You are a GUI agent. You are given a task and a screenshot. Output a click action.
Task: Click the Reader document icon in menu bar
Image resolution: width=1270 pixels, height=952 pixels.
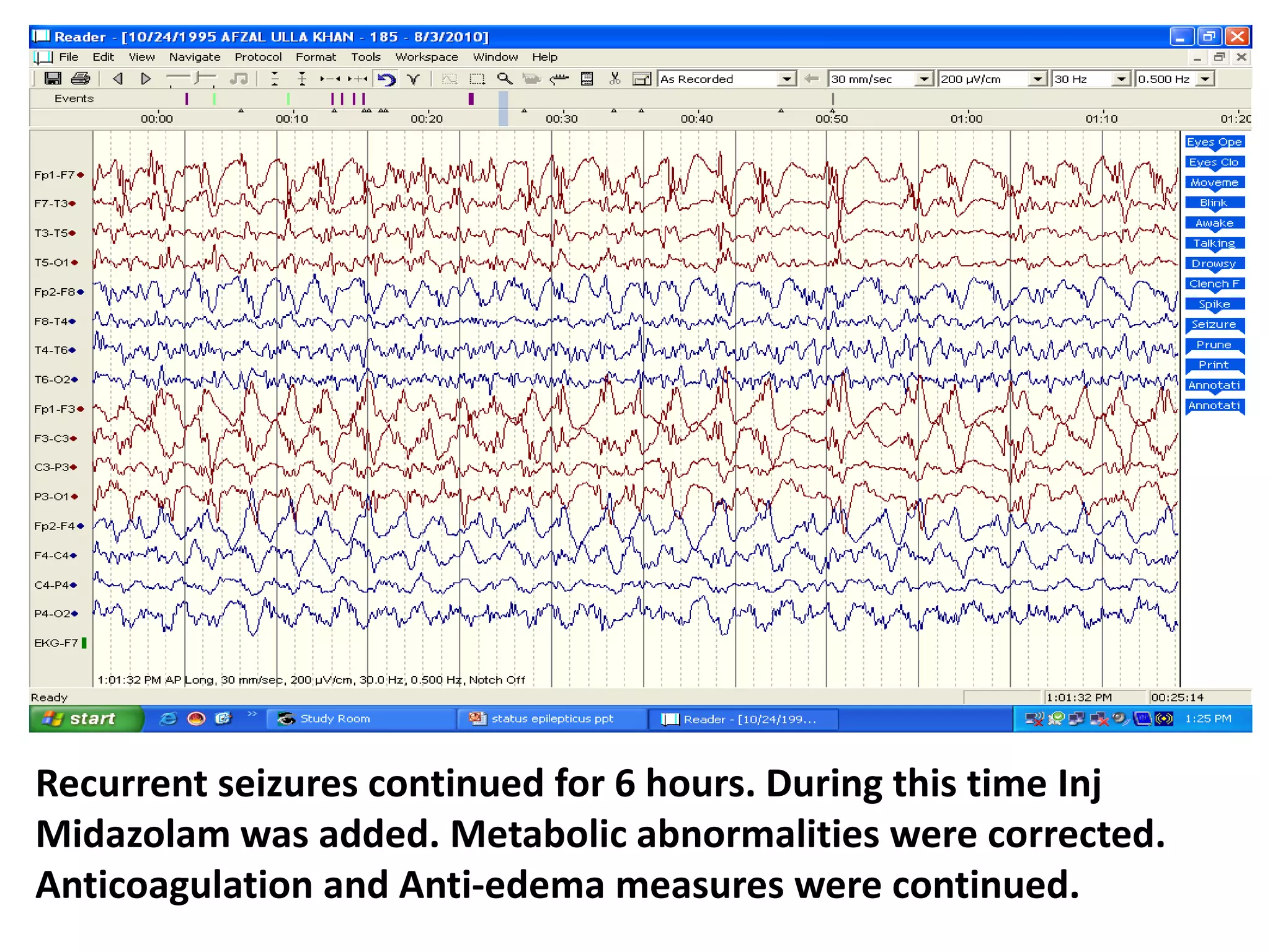[x=43, y=58]
